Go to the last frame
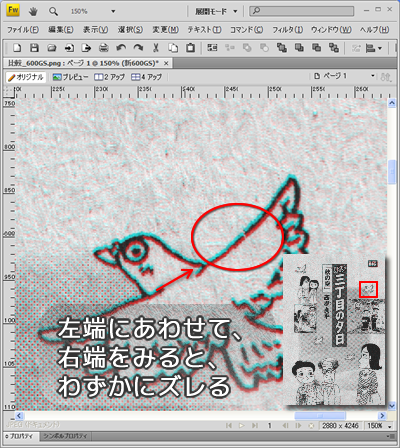 pyautogui.click(x=255, y=426)
